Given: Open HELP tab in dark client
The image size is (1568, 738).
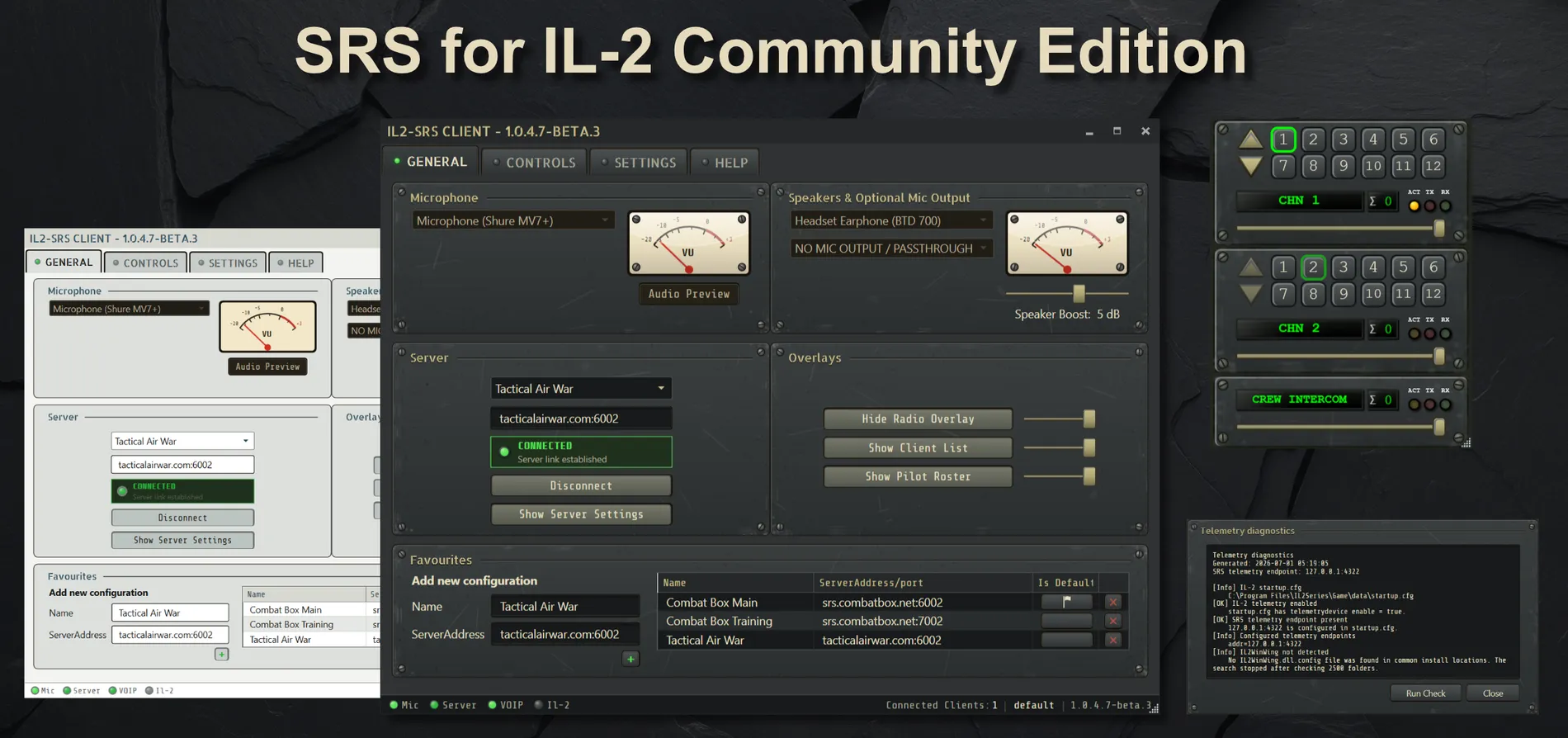Looking at the screenshot, I should (725, 163).
